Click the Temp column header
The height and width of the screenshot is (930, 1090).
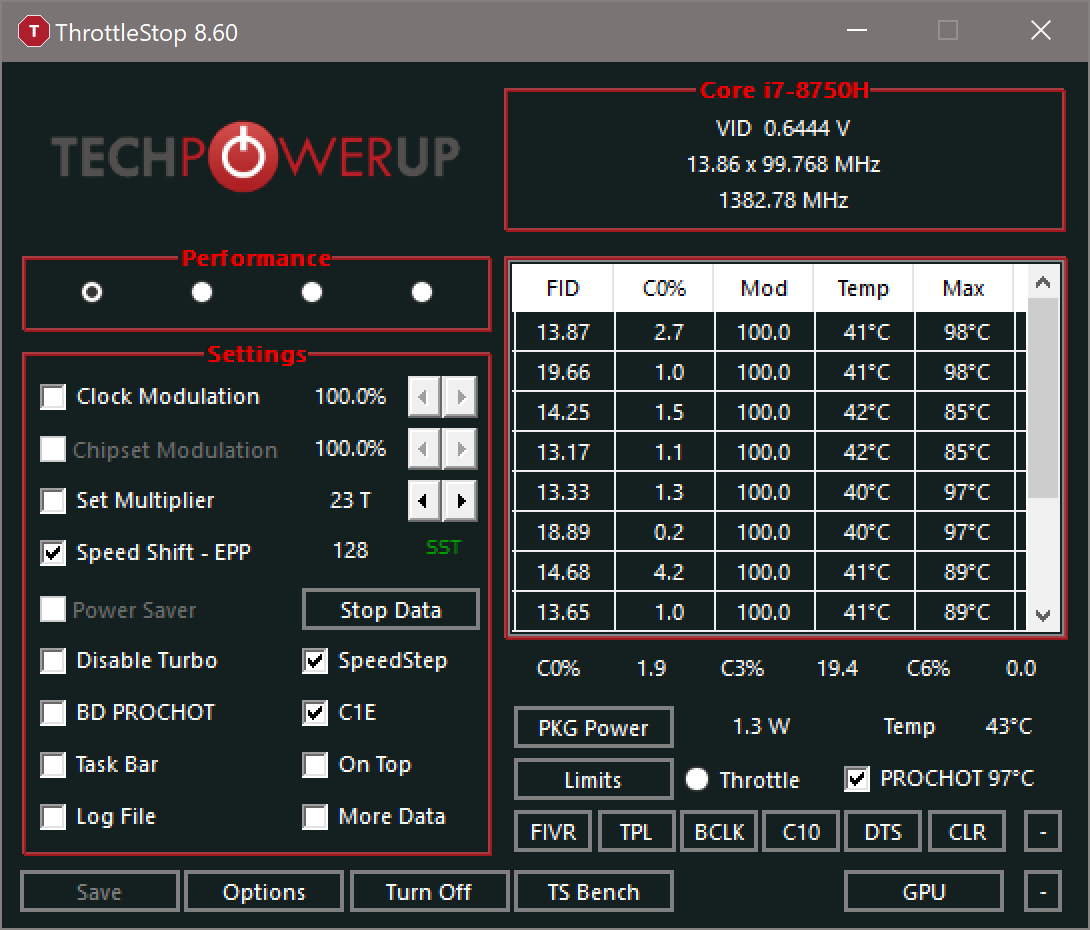863,288
